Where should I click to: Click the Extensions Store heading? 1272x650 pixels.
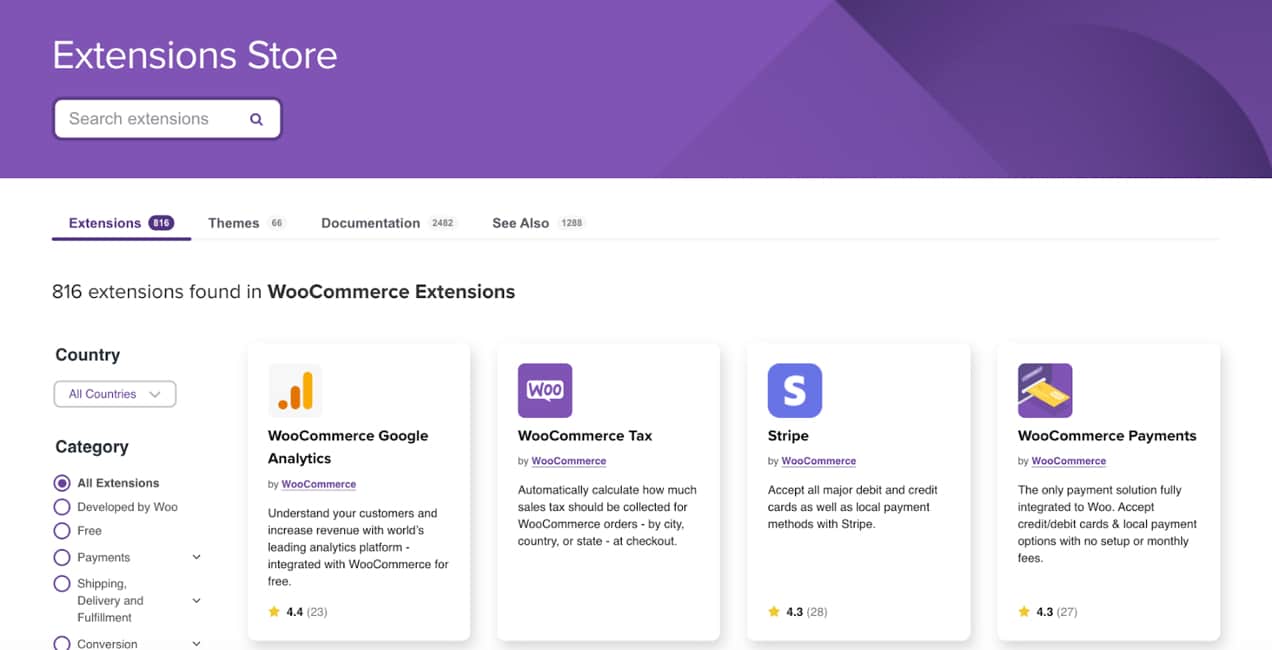pos(195,55)
